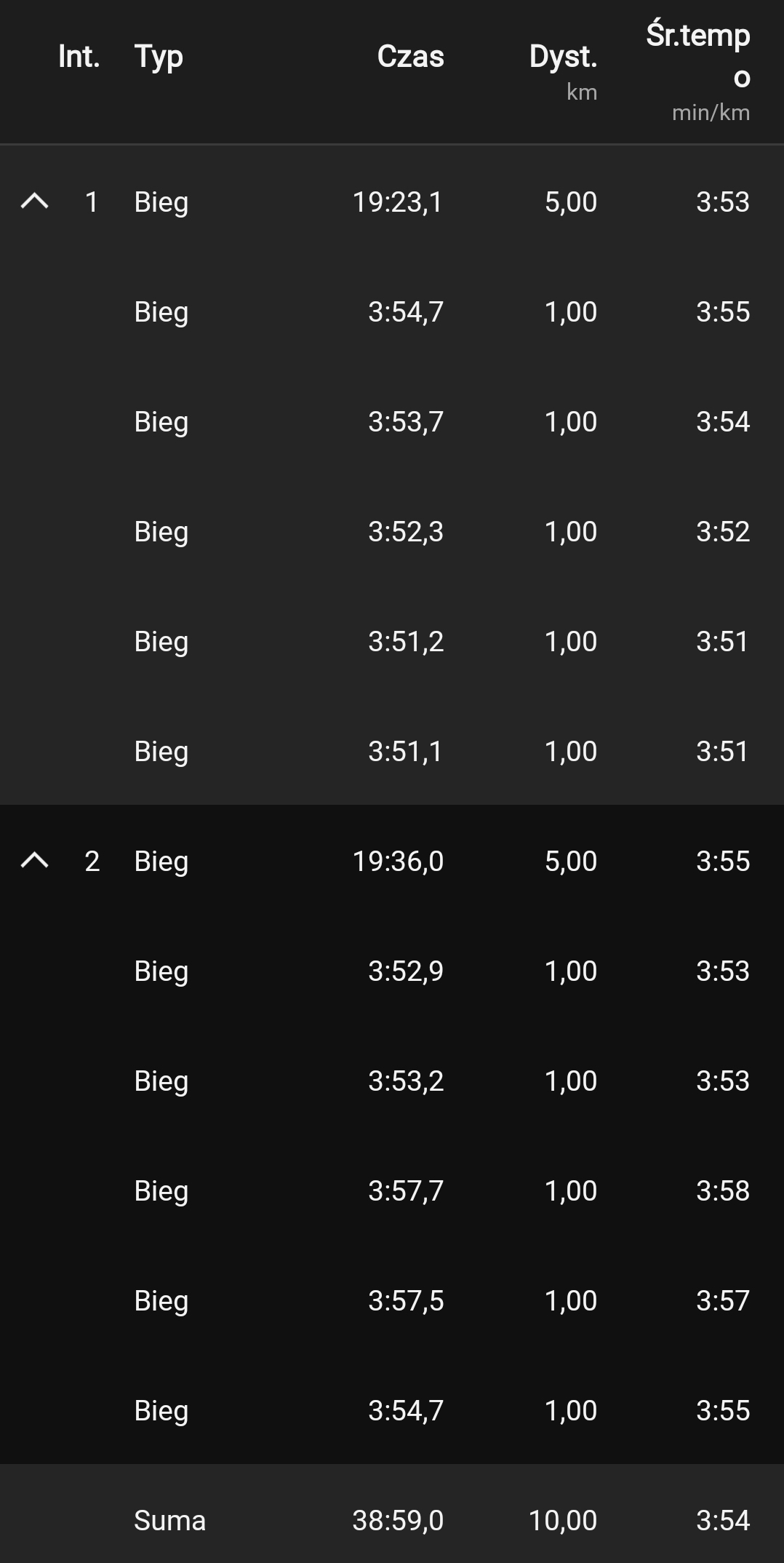Collapse interval 1 using its chevron
This screenshot has height=1563, width=784.
pos(34,202)
